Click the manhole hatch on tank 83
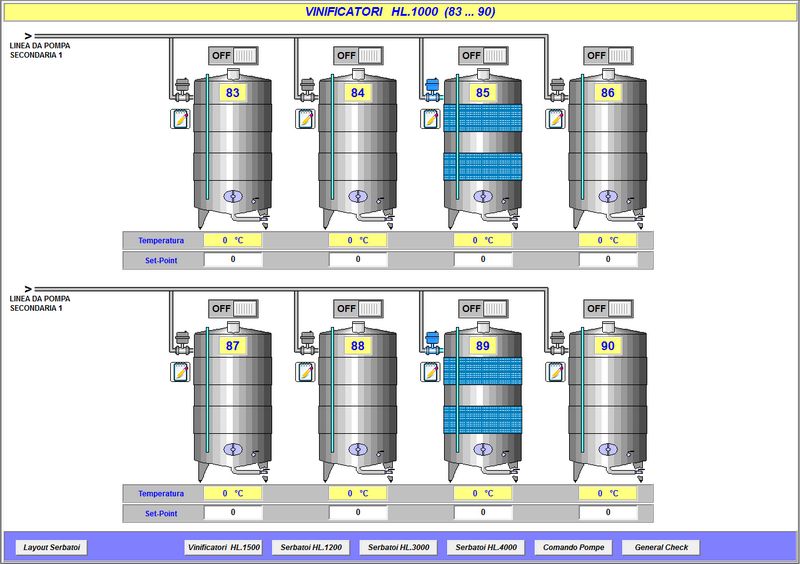Image resolution: width=800 pixels, height=564 pixels. pyautogui.click(x=233, y=196)
